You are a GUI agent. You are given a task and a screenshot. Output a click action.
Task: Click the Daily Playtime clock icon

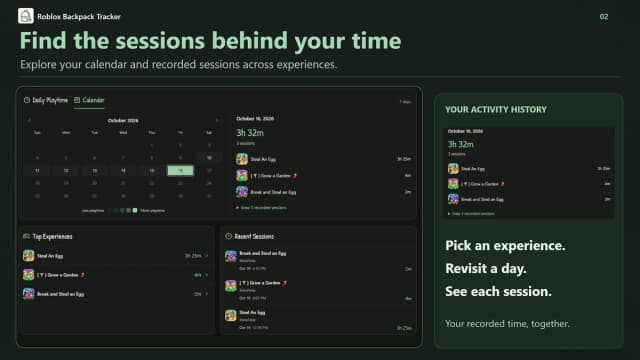tap(27, 100)
